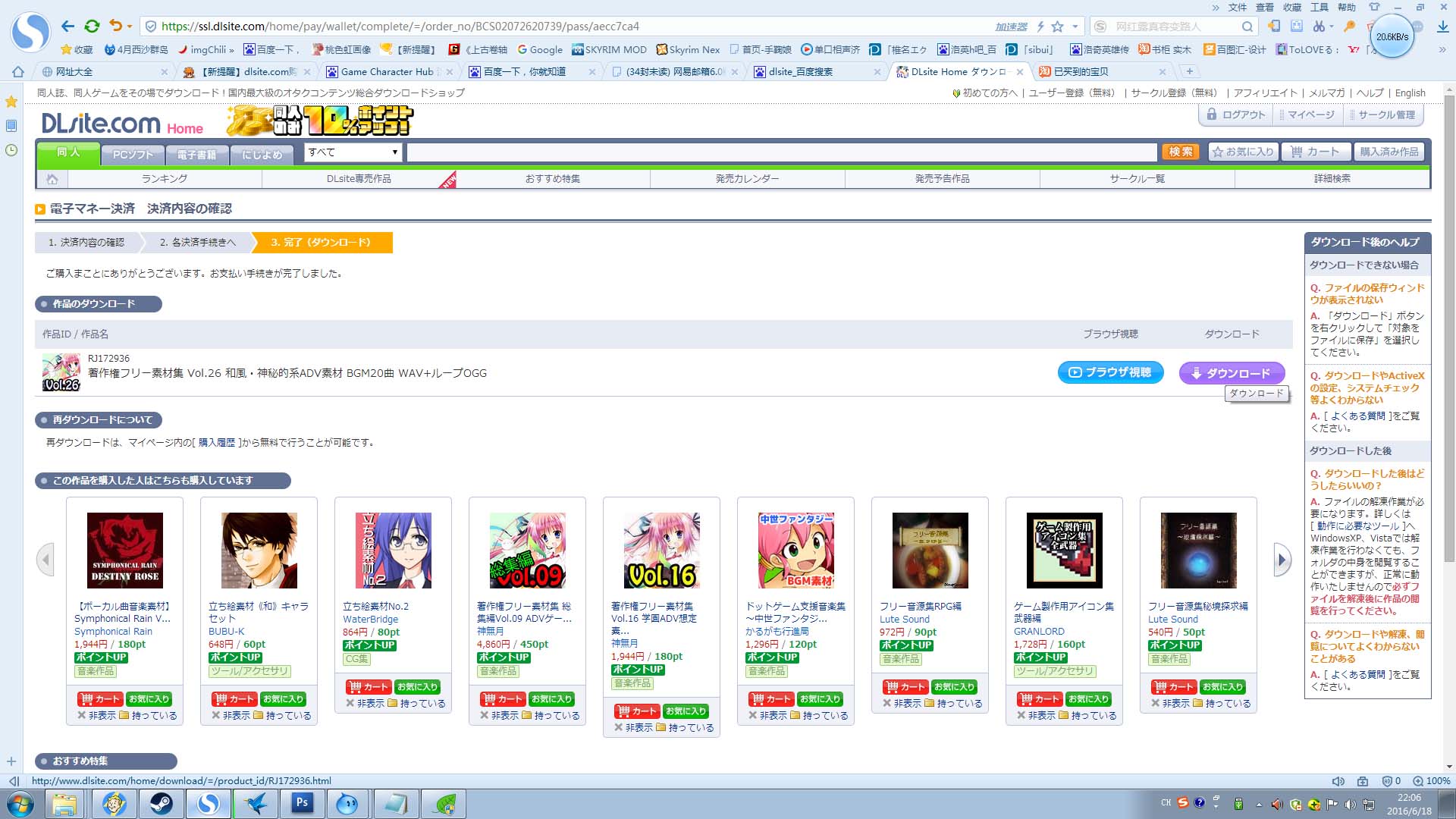Open a new tab with plus button
Image resolution: width=1456 pixels, height=819 pixels.
click(1189, 71)
